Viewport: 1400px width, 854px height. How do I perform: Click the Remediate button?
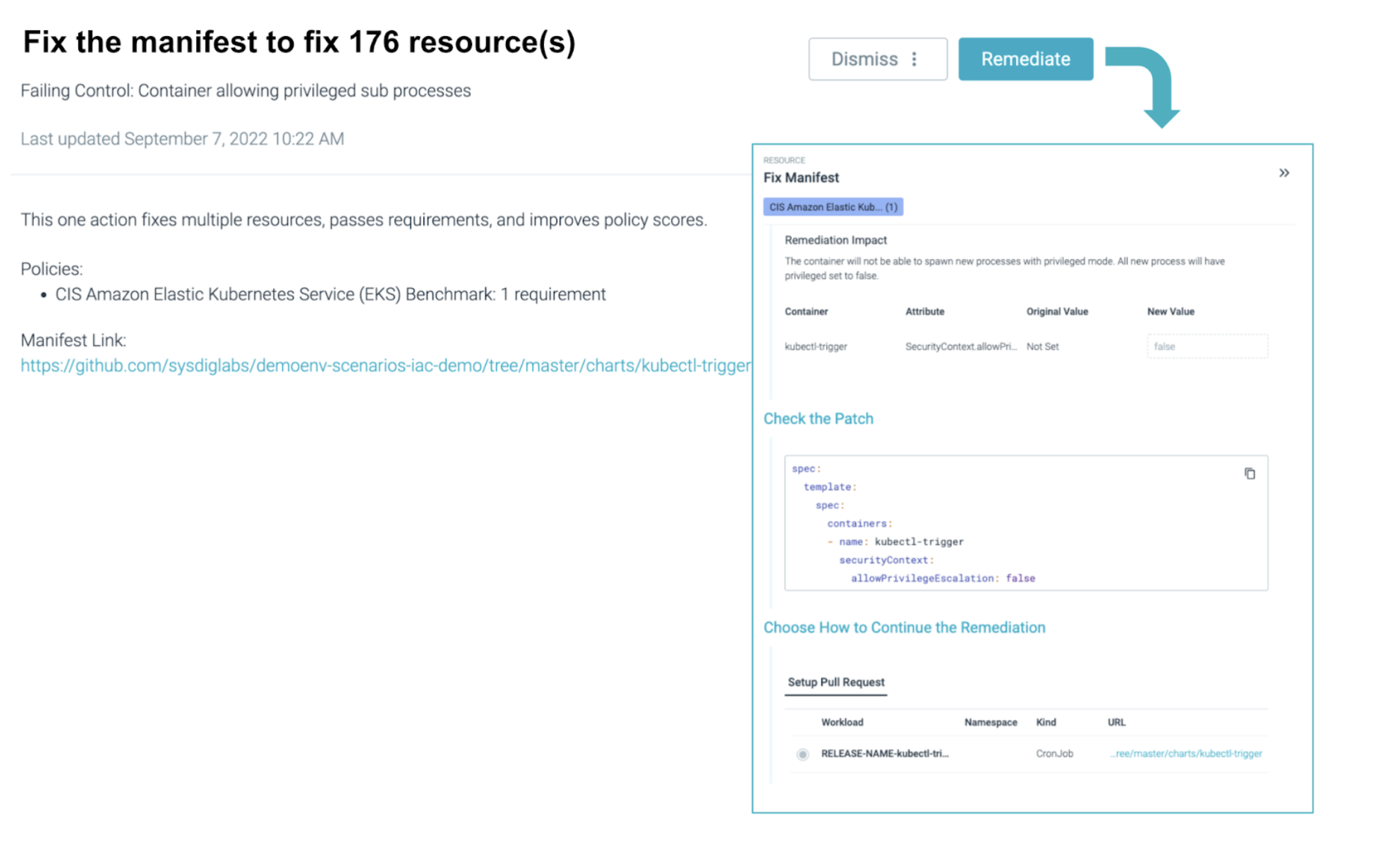(1025, 59)
